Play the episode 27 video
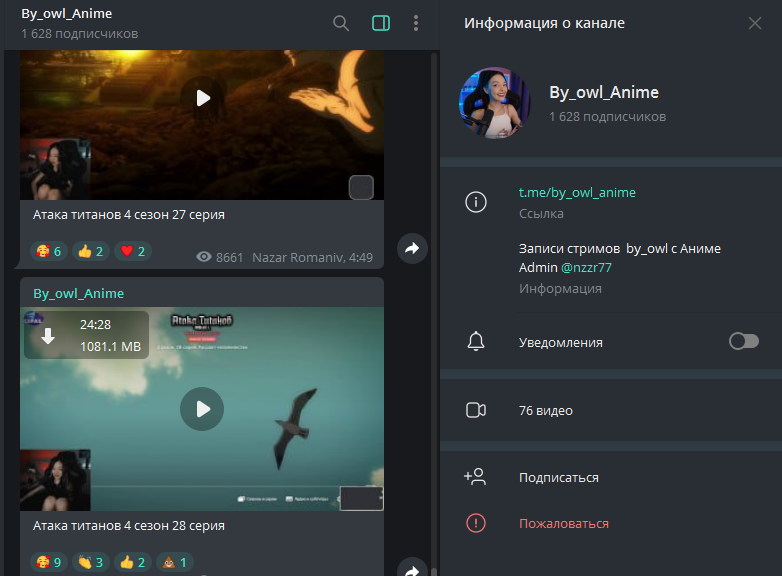782x576 pixels. point(202,98)
